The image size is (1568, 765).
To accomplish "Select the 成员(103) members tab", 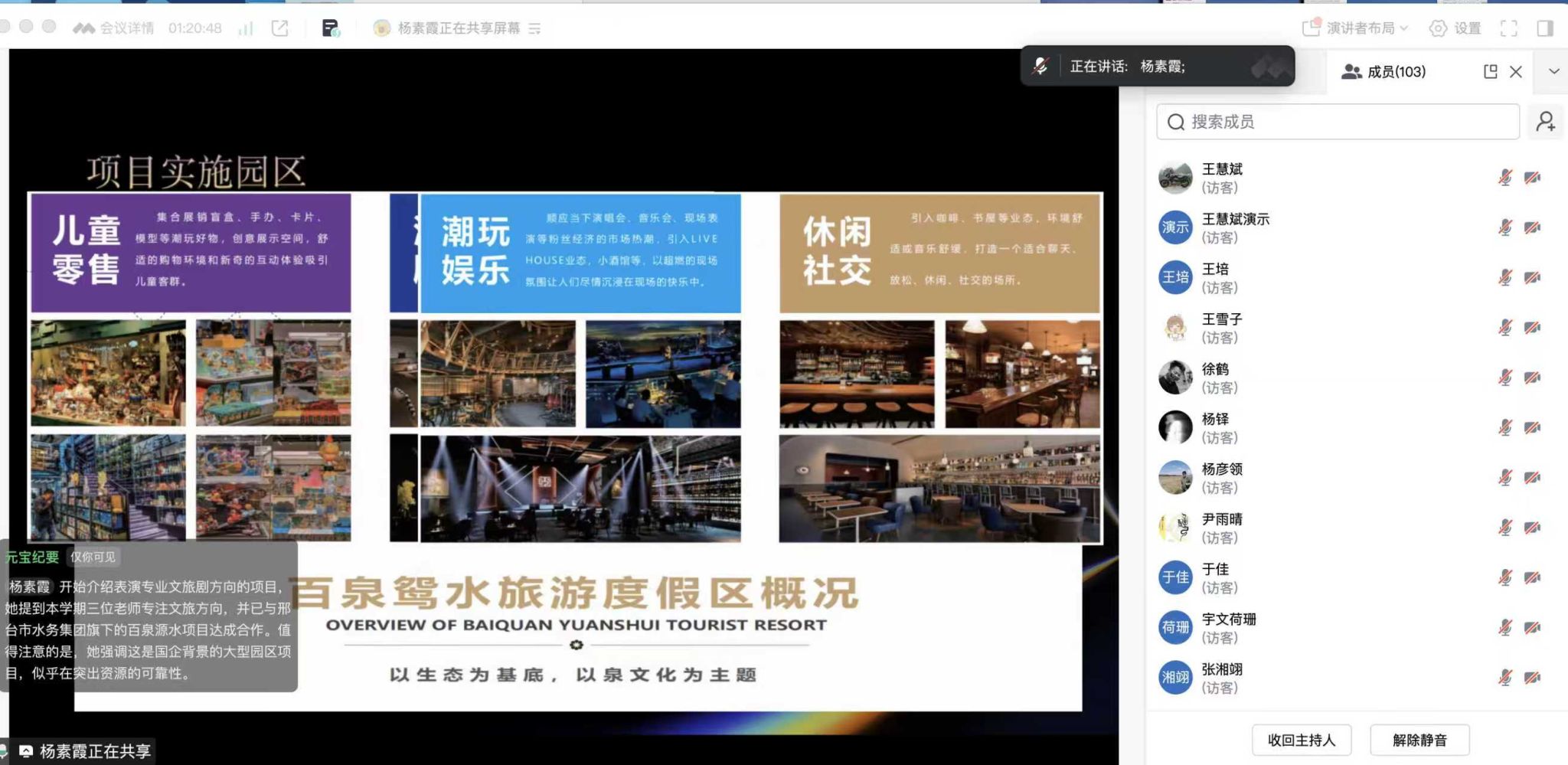I will [x=1383, y=71].
